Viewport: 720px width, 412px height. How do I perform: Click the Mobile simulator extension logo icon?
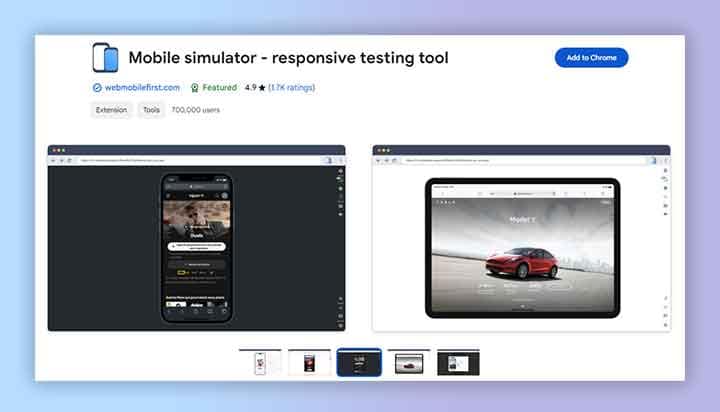[105, 58]
